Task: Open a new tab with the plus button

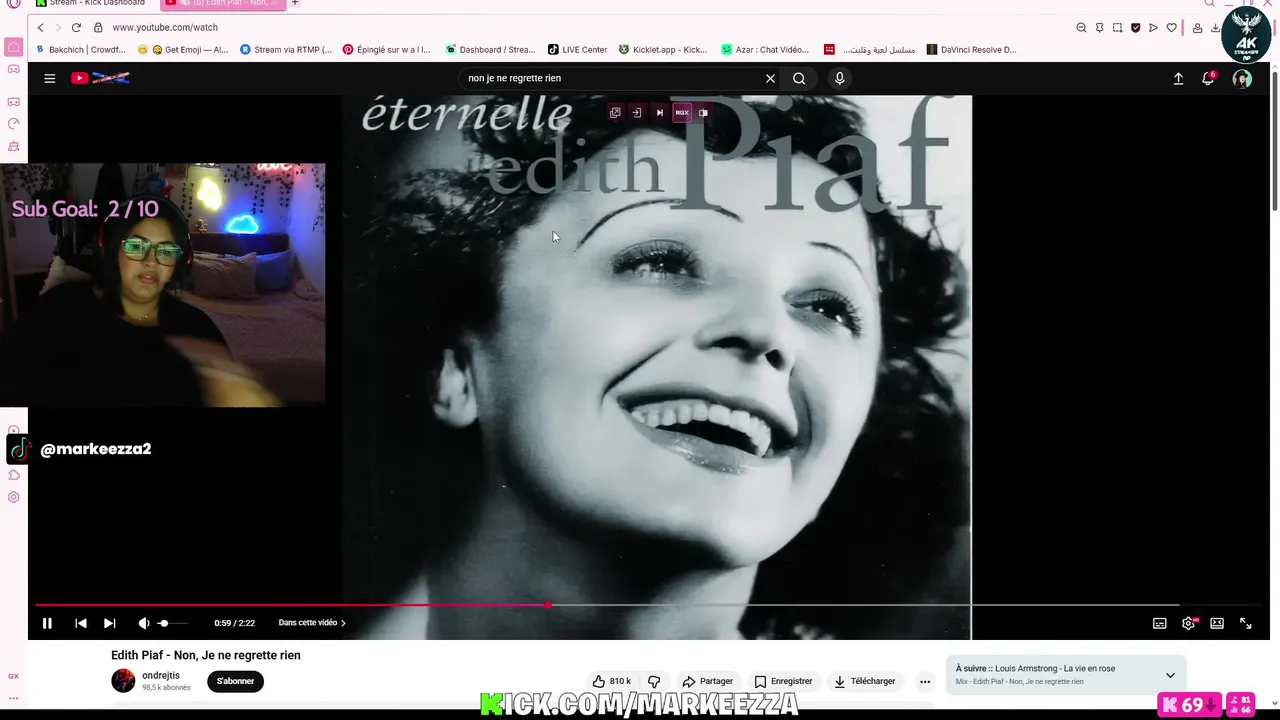Action: 295,3
